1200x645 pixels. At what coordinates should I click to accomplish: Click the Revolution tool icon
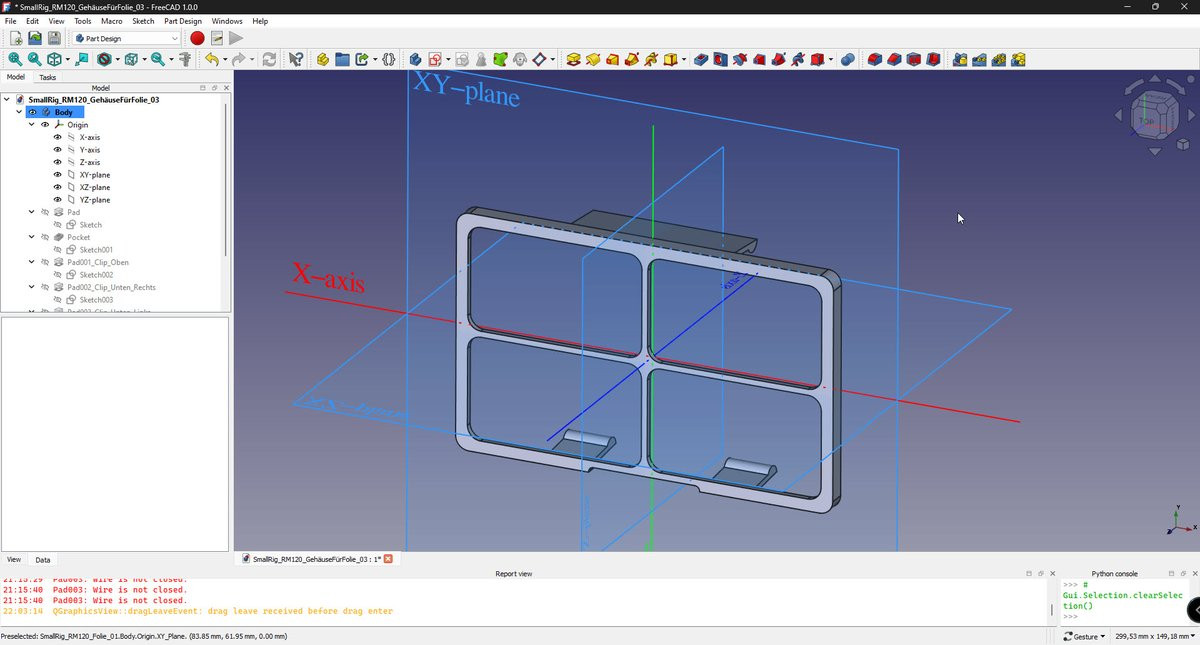tap(593, 60)
